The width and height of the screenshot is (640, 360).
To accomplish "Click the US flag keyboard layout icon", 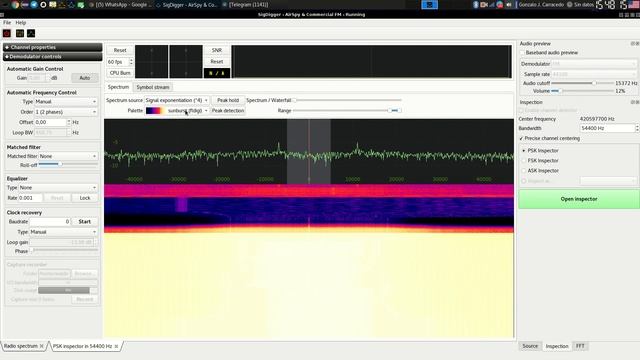I will [x=635, y=5].
